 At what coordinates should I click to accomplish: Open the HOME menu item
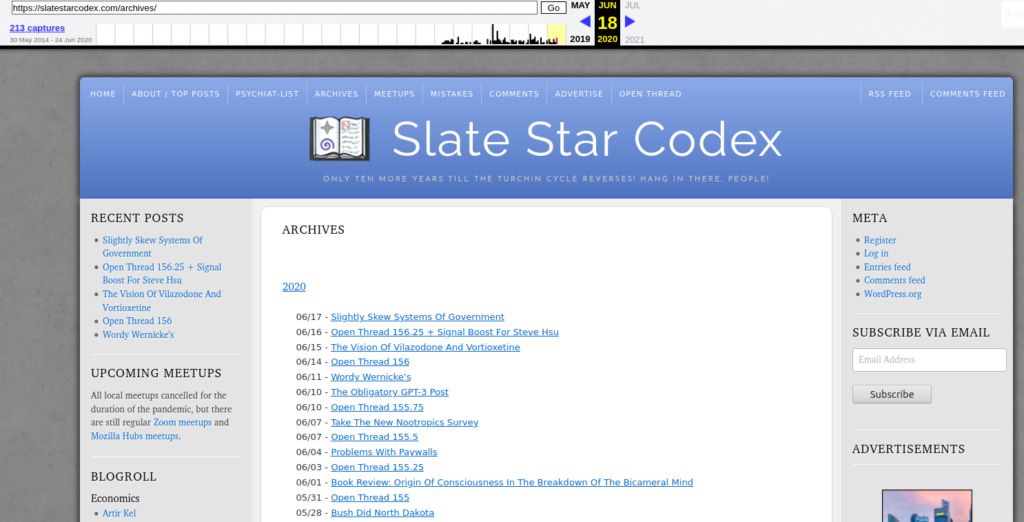[103, 94]
